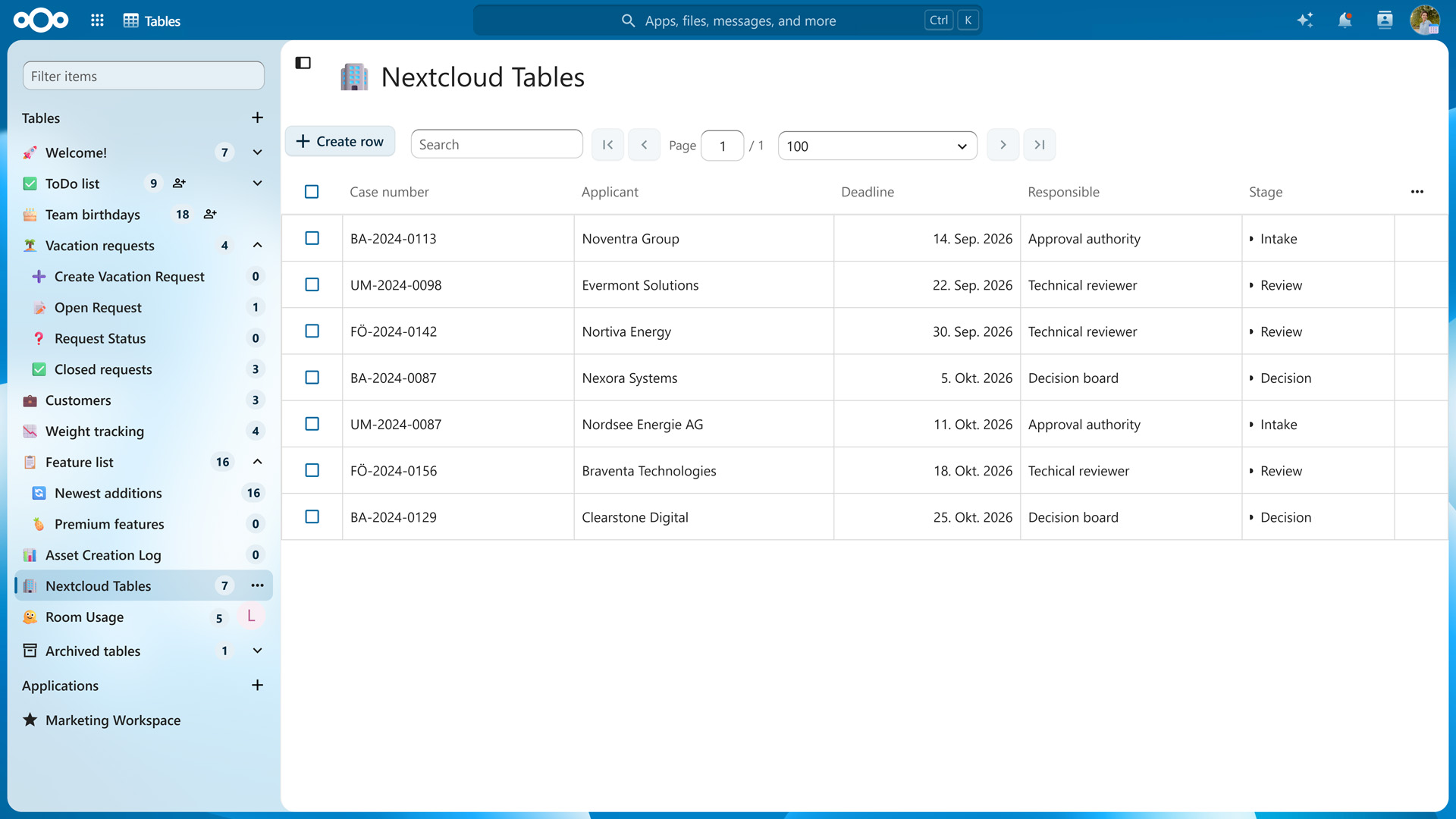The width and height of the screenshot is (1456, 819).
Task: Open the contacts menu icon
Action: click(1385, 20)
